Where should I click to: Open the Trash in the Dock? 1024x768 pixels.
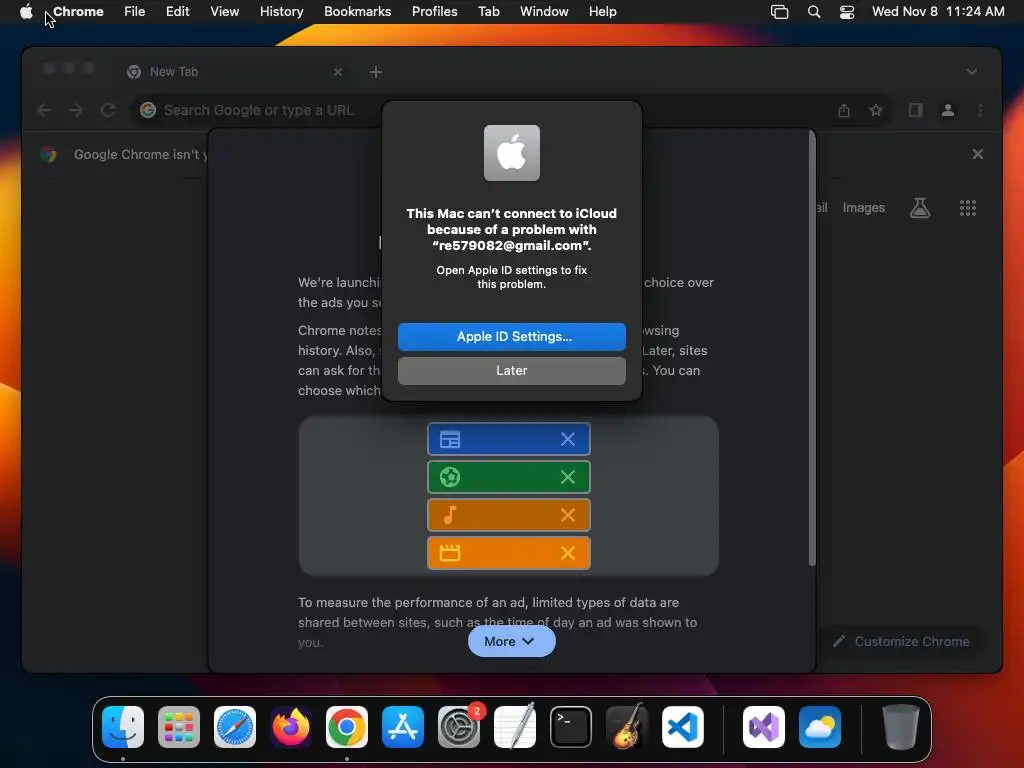(x=901, y=727)
